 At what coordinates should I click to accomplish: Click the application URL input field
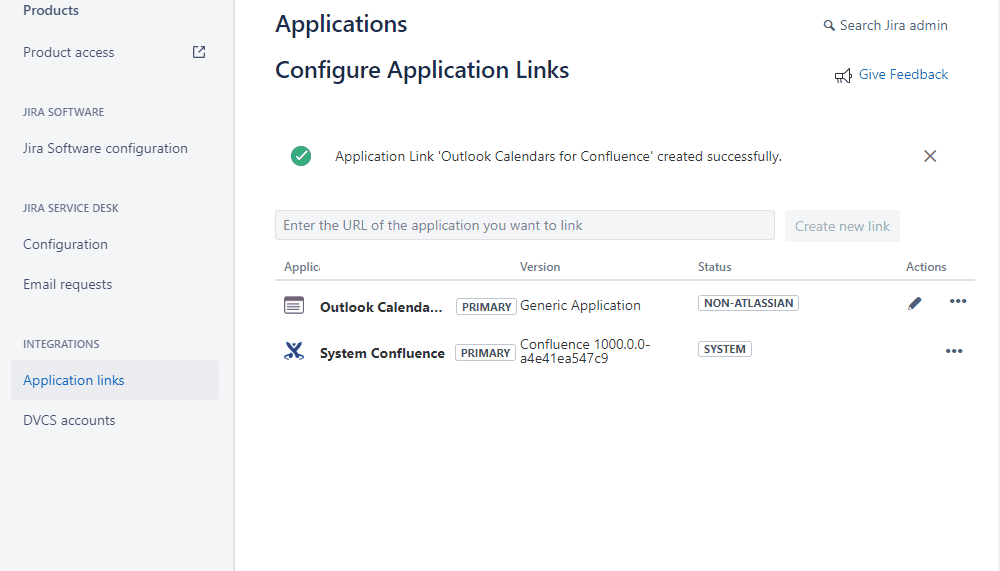point(524,226)
